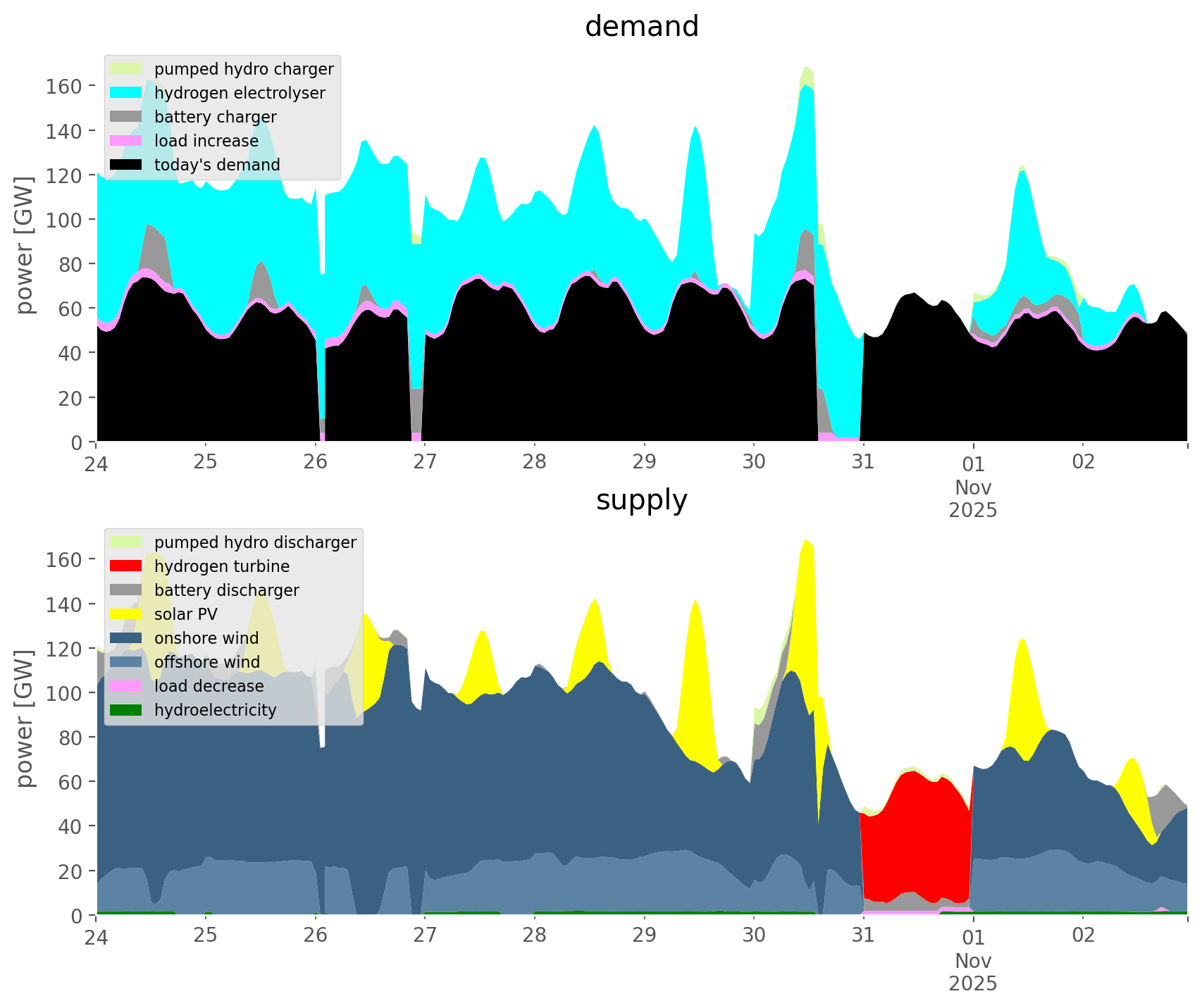
Task: Click the pumped hydro discharger legend label
Action: click(x=255, y=542)
